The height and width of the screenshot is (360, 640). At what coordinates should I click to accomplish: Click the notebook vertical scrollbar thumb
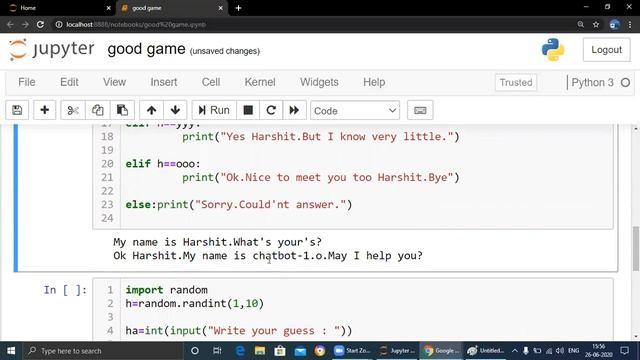click(x=636, y=248)
